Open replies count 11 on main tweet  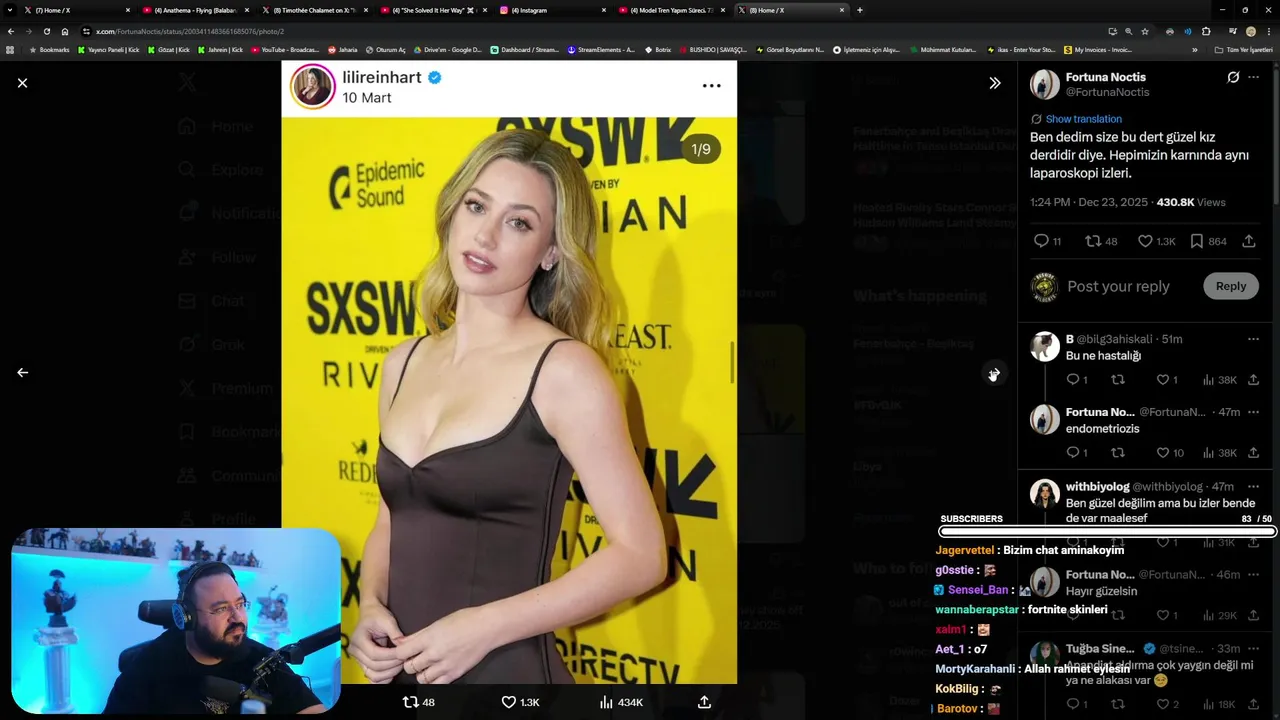[1047, 241]
